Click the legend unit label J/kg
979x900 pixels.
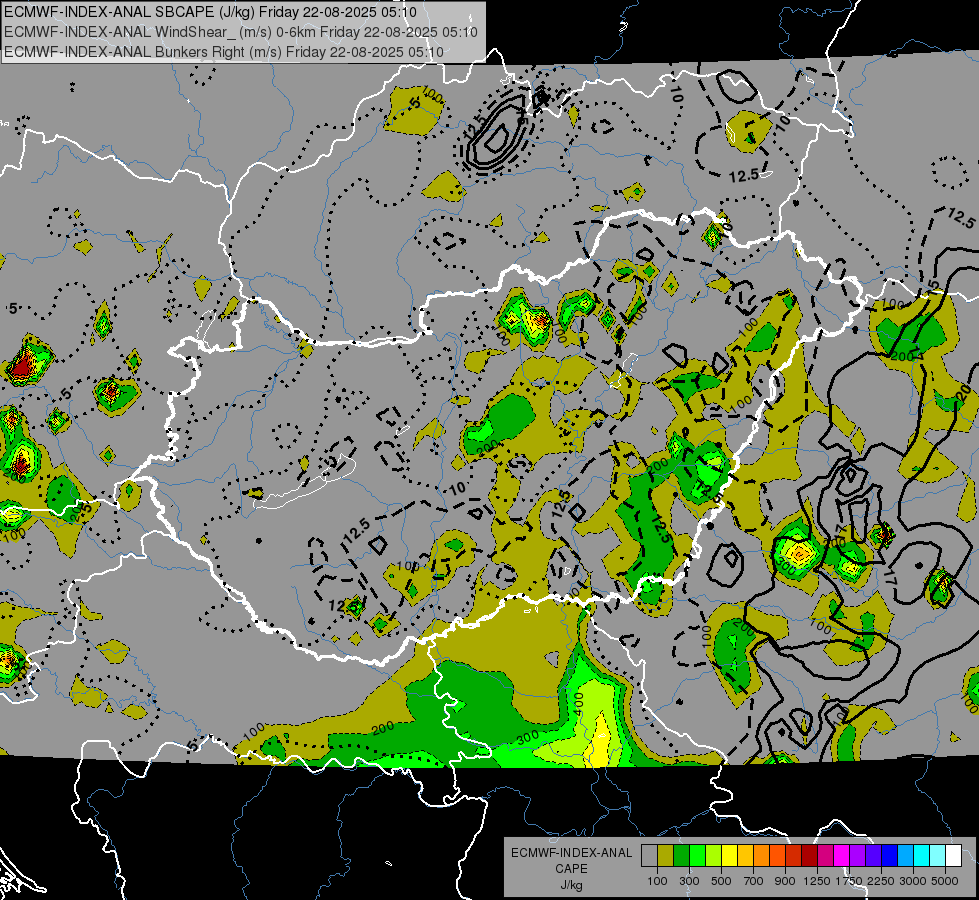click(571, 885)
